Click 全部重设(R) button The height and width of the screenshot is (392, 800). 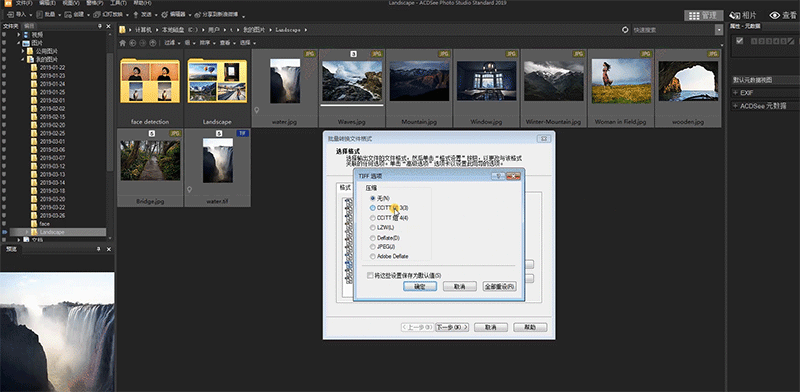(499, 287)
